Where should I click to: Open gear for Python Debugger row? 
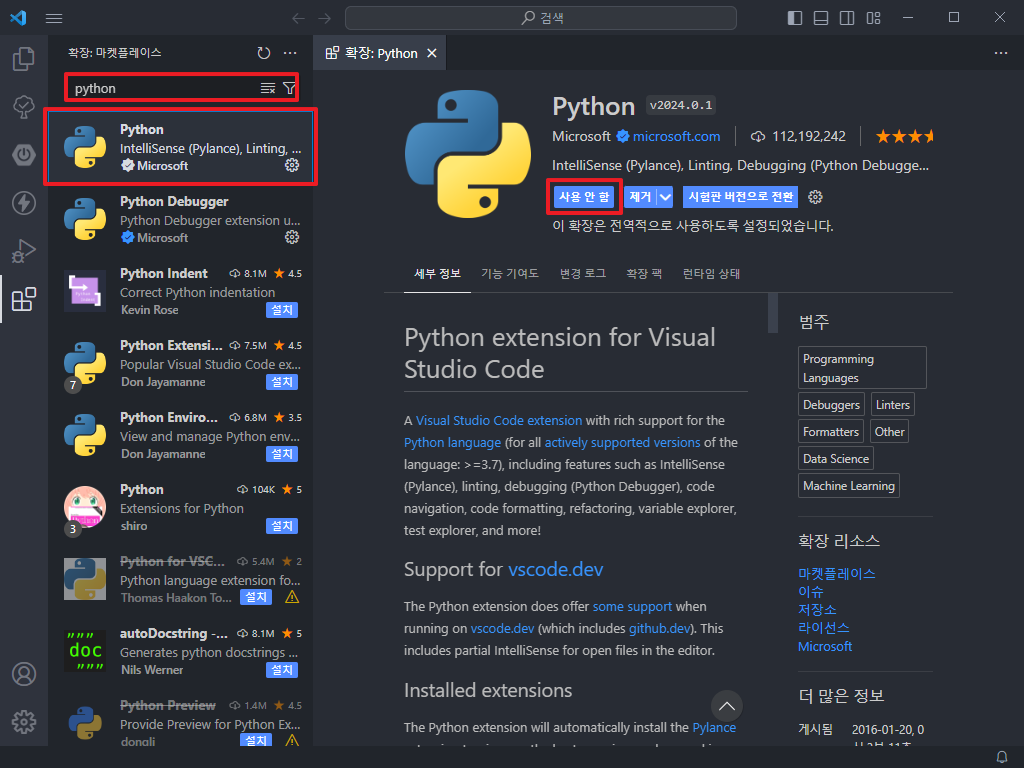[x=292, y=237]
